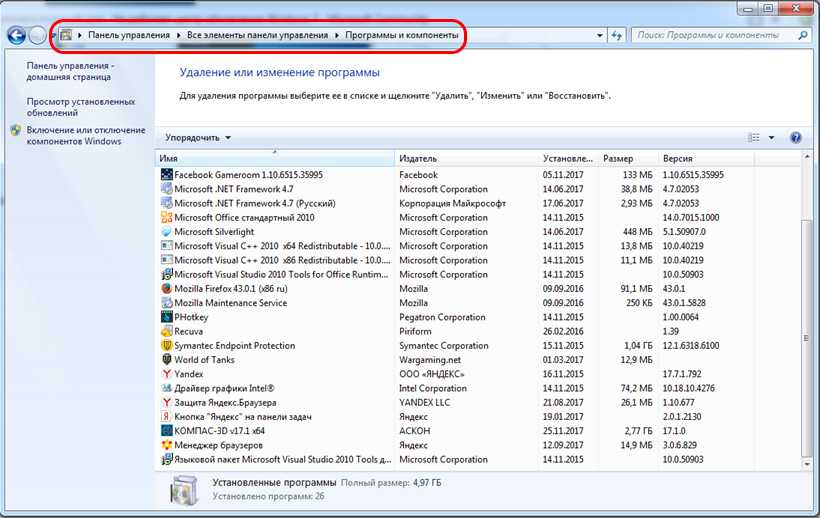Expand arrow before Панель управления breadcrumb
The height and width of the screenshot is (518, 820).
pyautogui.click(x=80, y=35)
